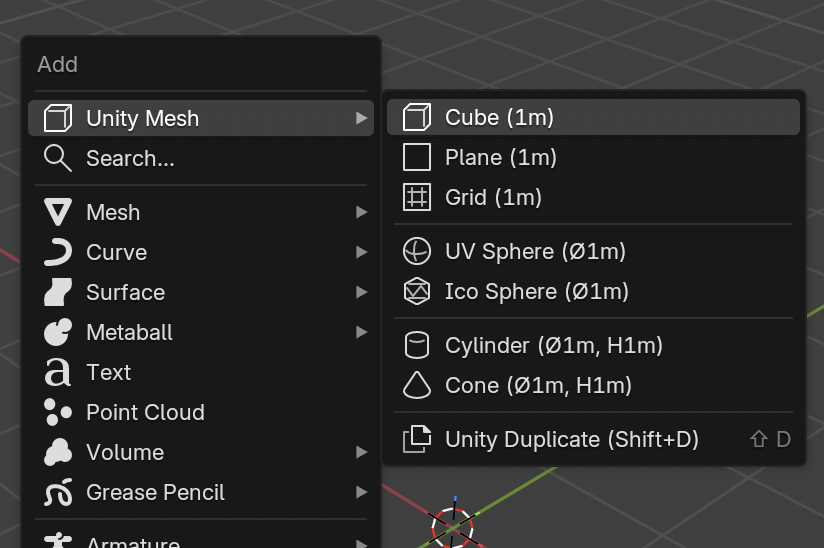Click the Armature figure icon
The width and height of the screenshot is (824, 548).
[58, 540]
